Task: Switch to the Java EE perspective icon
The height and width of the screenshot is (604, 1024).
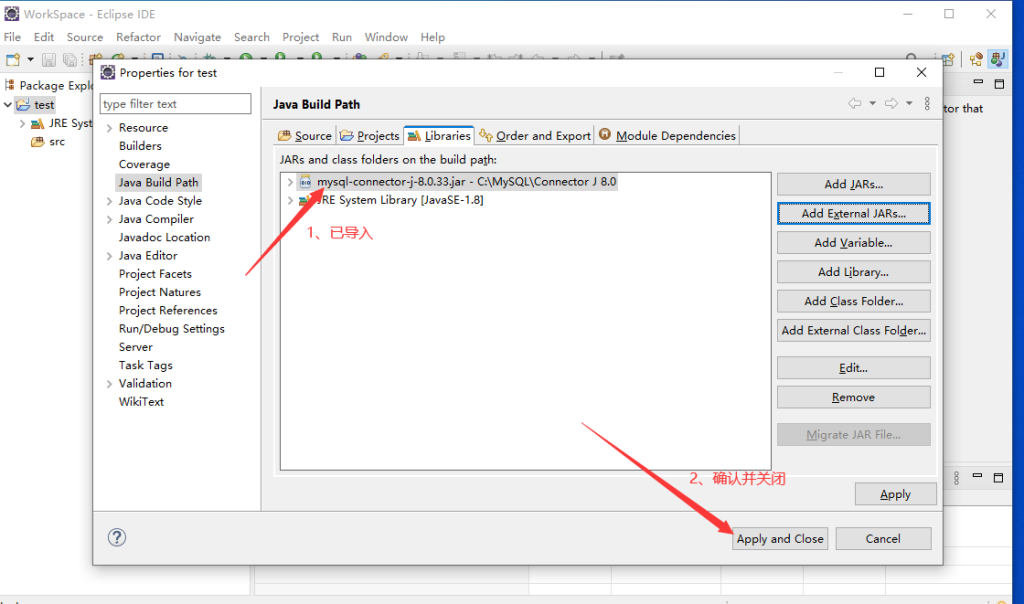Action: [x=976, y=60]
